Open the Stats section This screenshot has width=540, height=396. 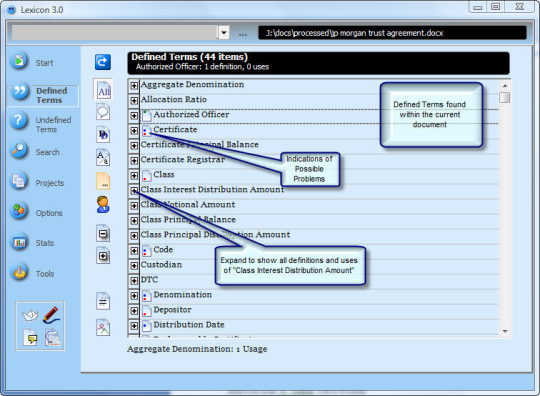pyautogui.click(x=33, y=243)
